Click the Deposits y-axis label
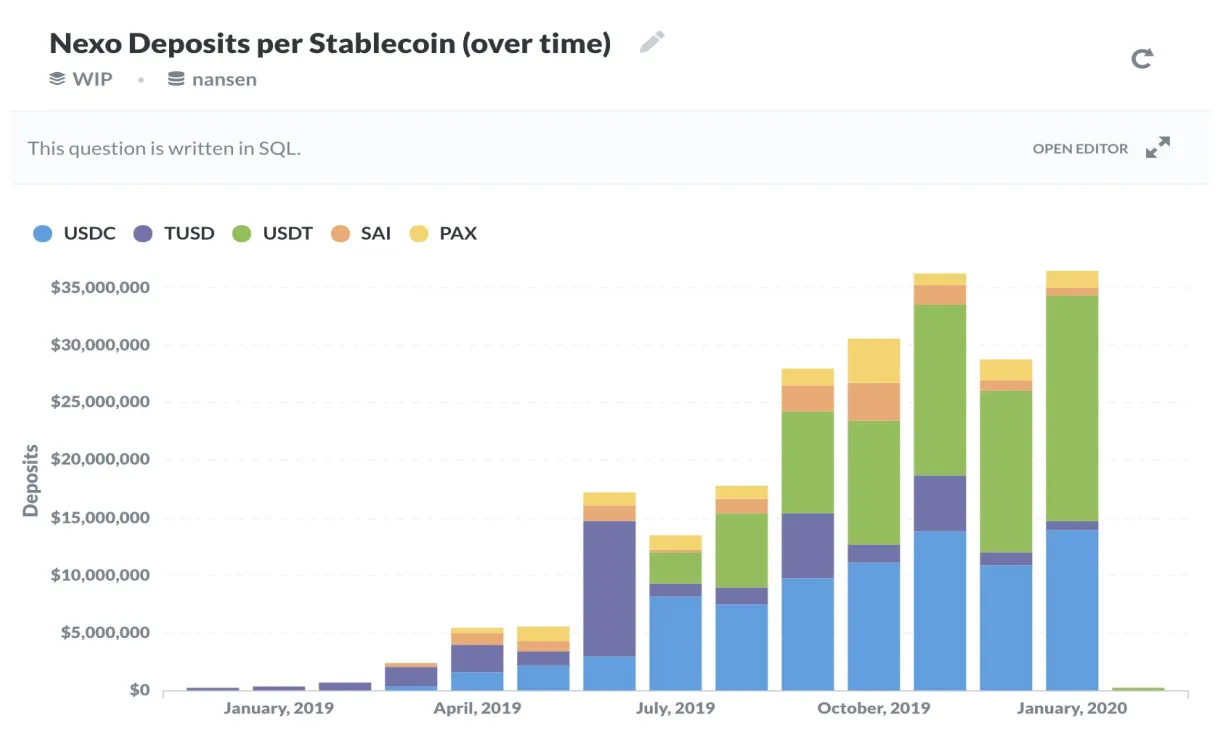This screenshot has width=1220, height=740. pos(31,480)
